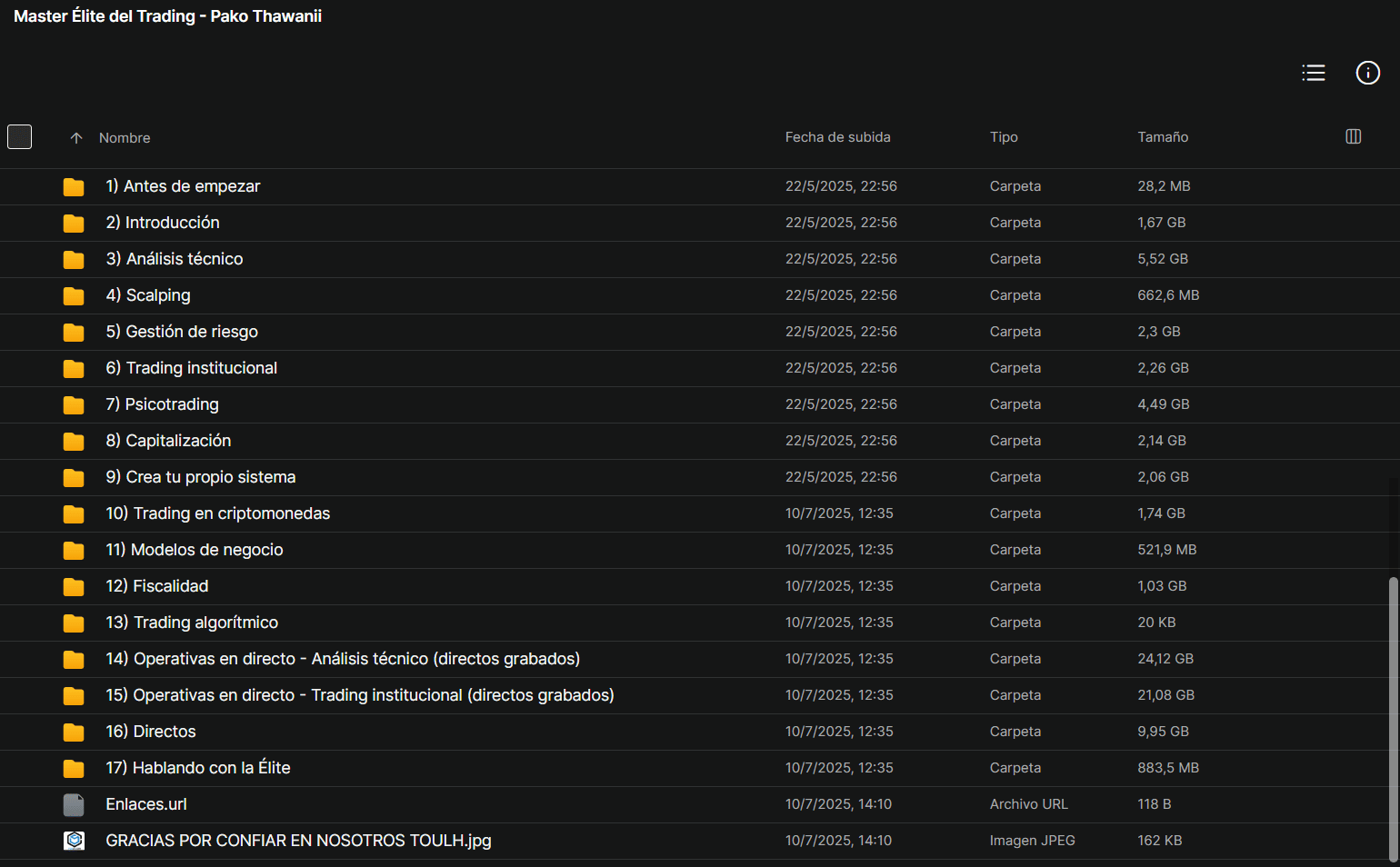Click folder icon of Scalping
The width and height of the screenshot is (1400, 867).
click(74, 296)
